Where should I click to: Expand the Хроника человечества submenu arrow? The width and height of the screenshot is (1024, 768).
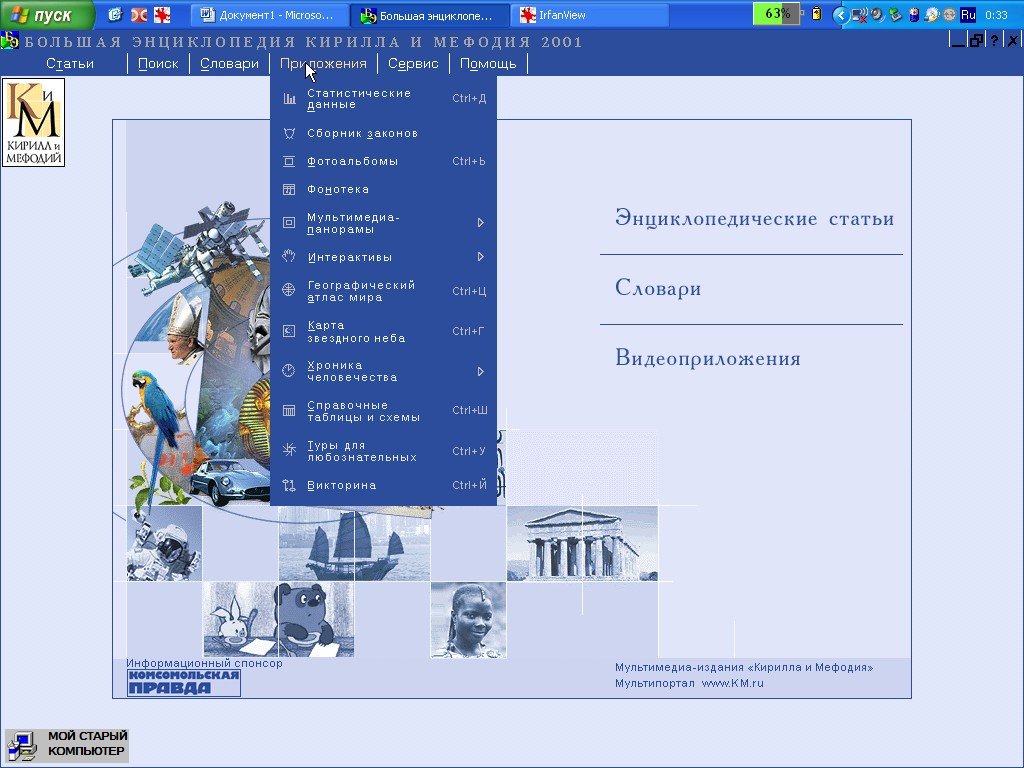pyautogui.click(x=481, y=371)
